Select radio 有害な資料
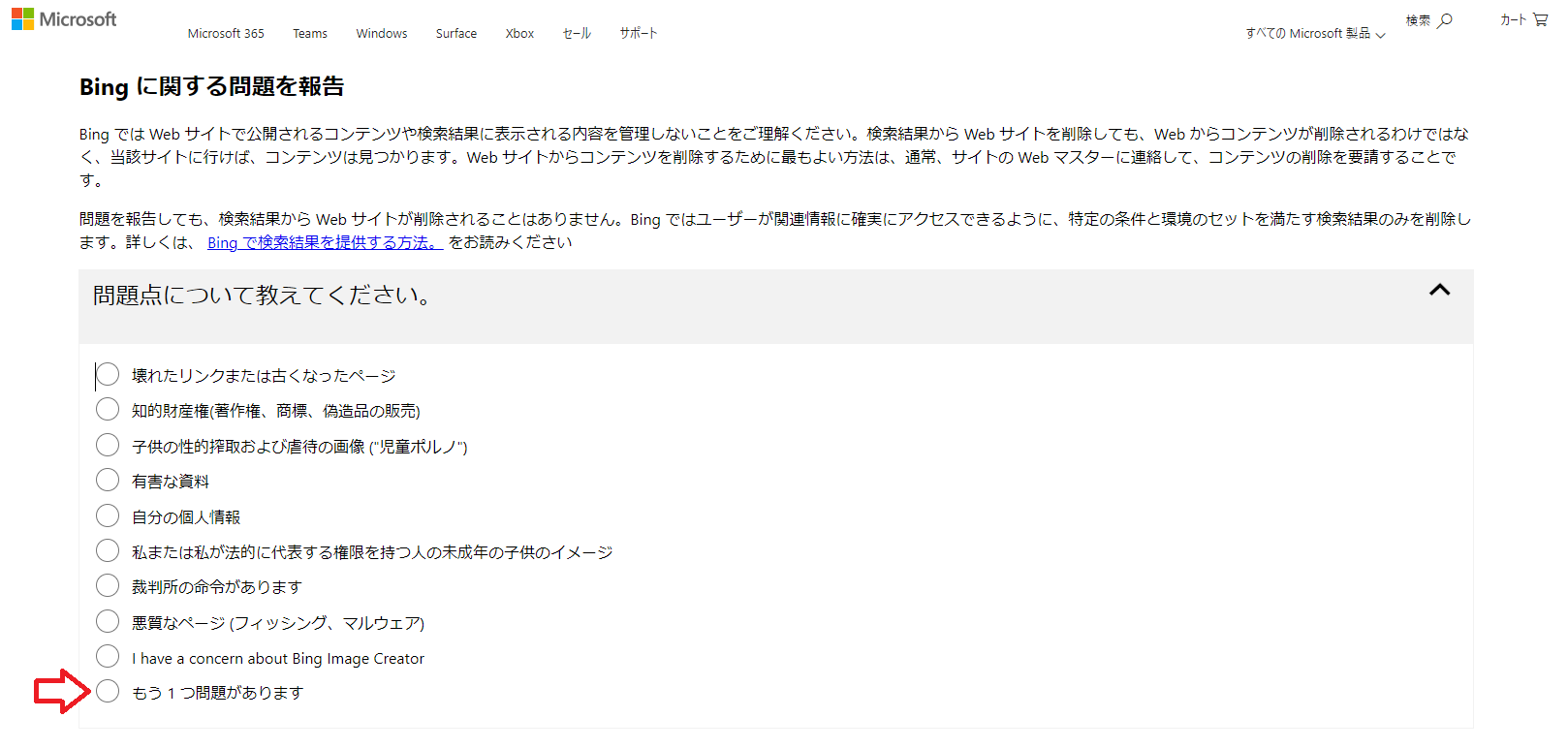 click(108, 480)
